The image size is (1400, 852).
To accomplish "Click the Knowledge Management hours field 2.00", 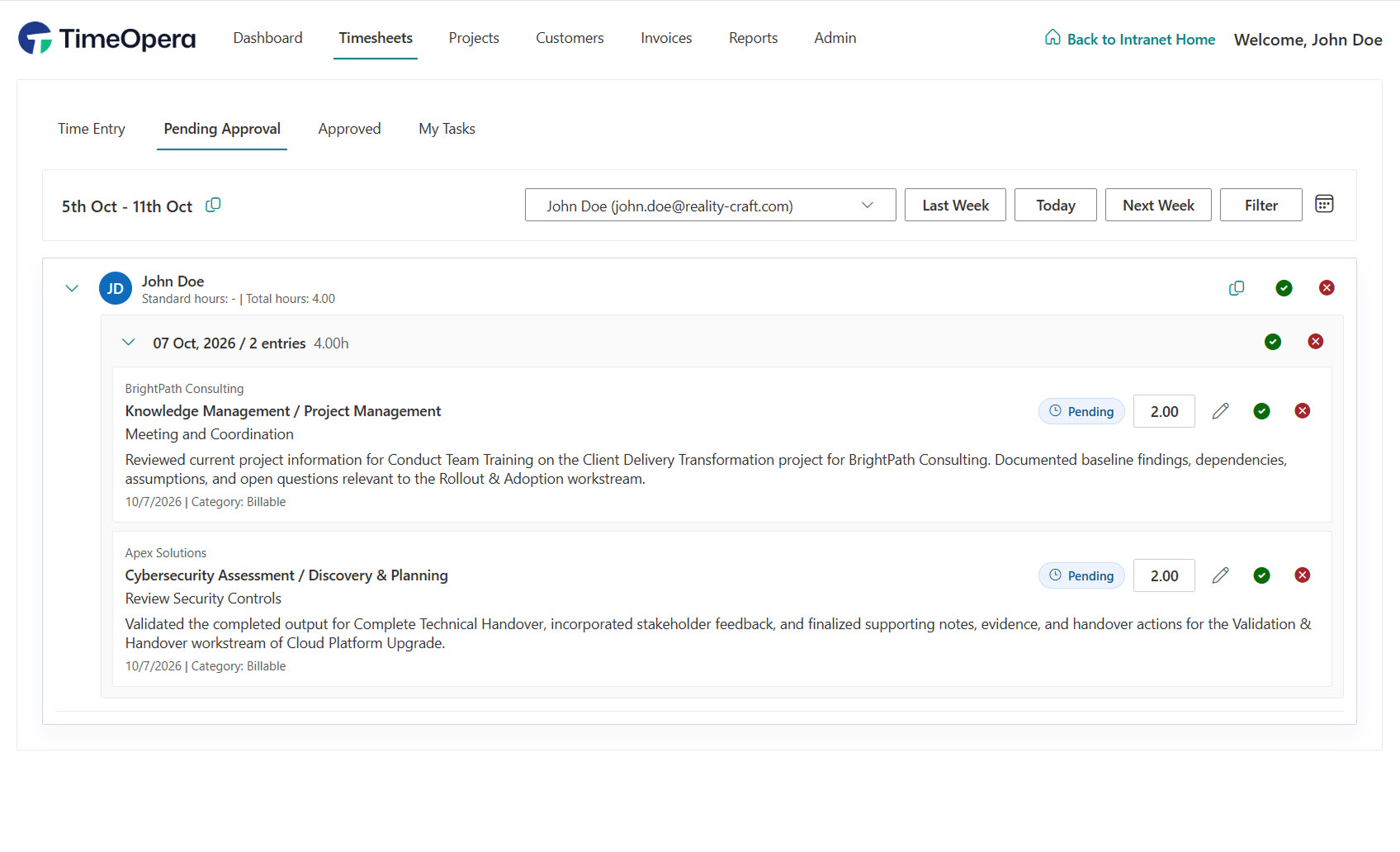I will tap(1164, 411).
